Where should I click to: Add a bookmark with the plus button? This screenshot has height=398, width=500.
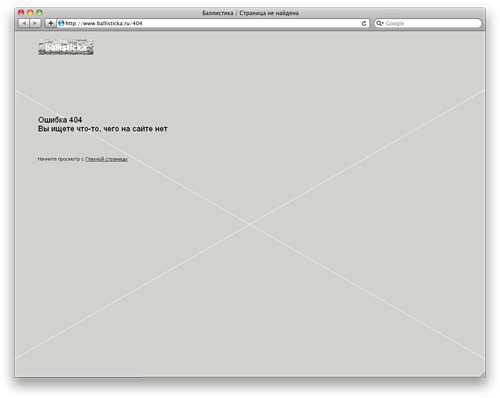pos(51,23)
